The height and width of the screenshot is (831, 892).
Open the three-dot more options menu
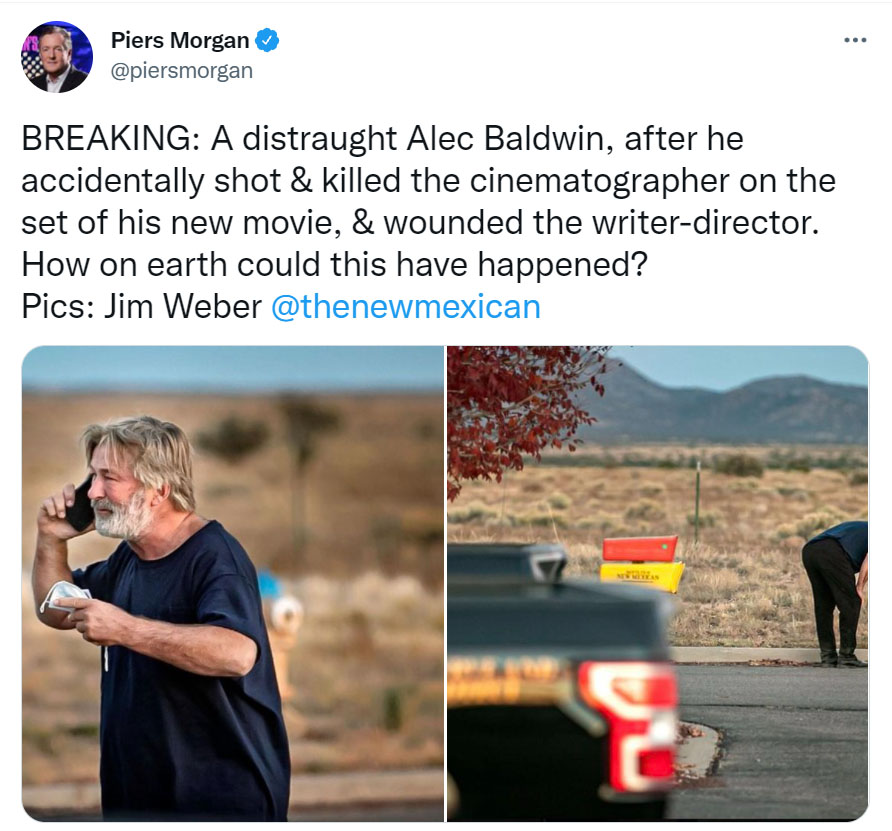[855, 40]
